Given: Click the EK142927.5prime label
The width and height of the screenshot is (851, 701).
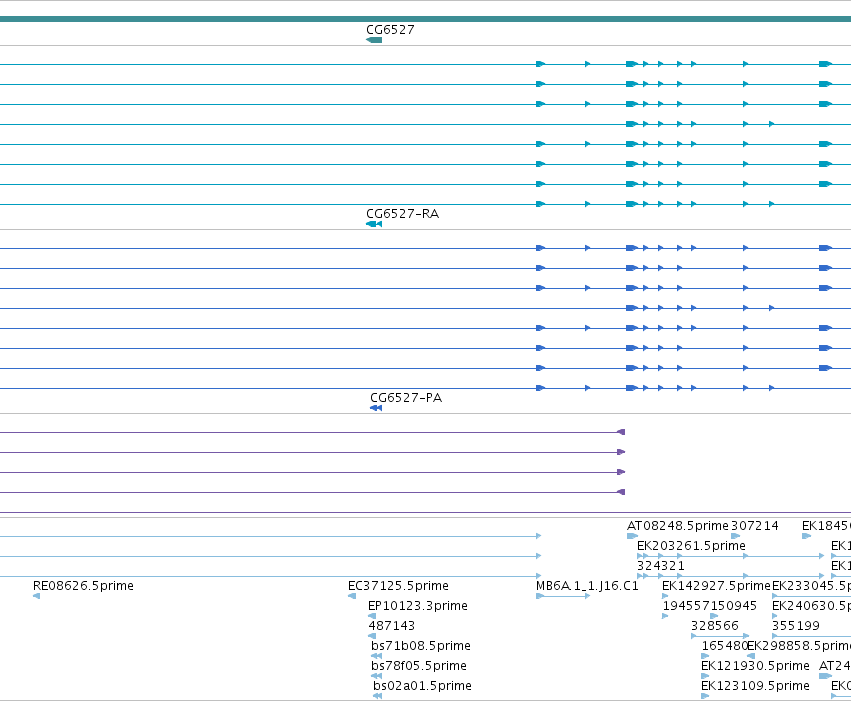Looking at the screenshot, I should [x=716, y=586].
